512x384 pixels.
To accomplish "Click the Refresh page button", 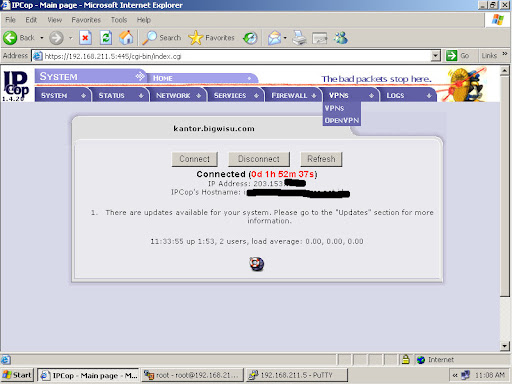I will click(x=321, y=159).
